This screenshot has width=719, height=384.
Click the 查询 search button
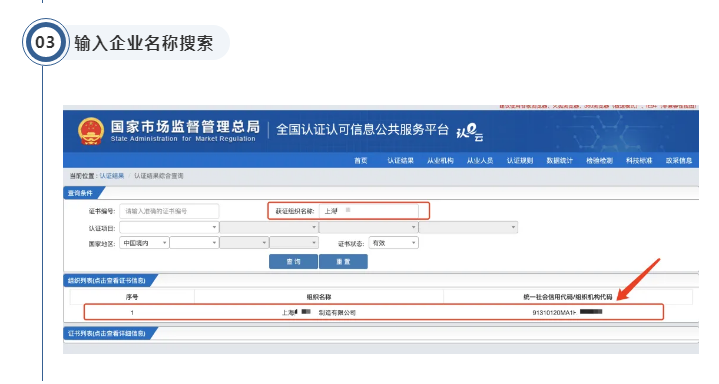tap(293, 262)
